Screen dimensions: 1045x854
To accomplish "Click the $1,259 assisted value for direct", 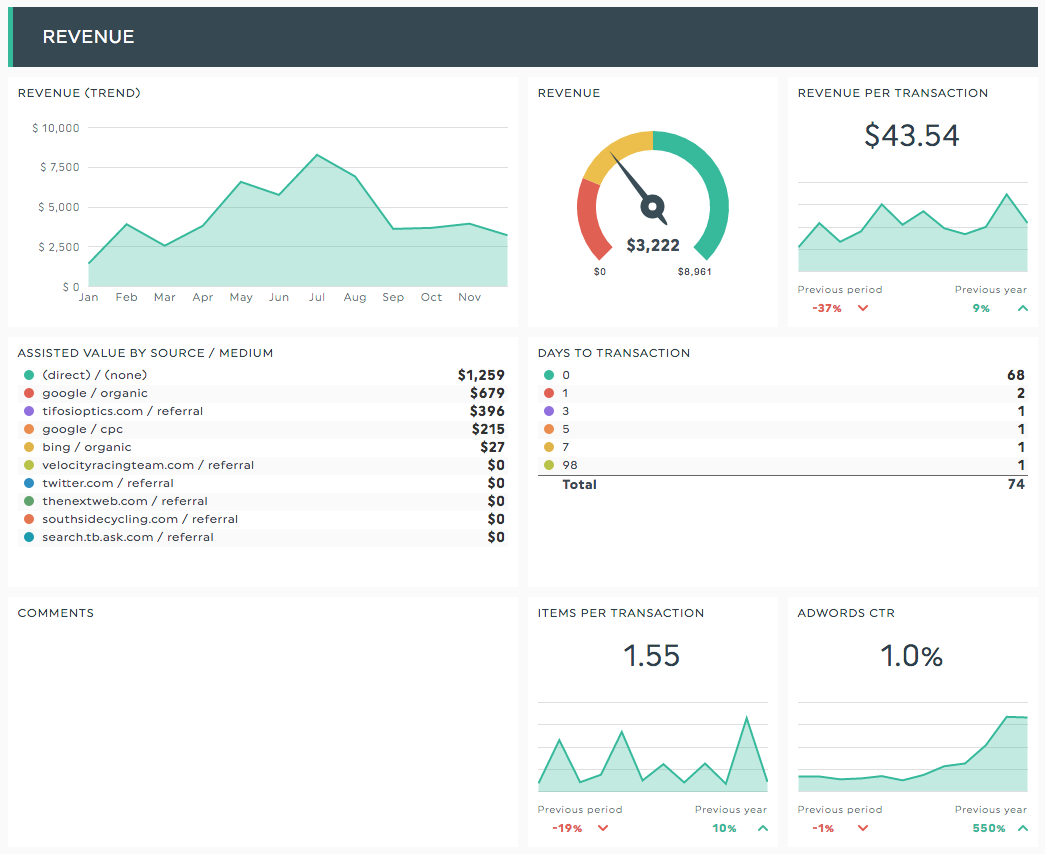I will [x=481, y=375].
